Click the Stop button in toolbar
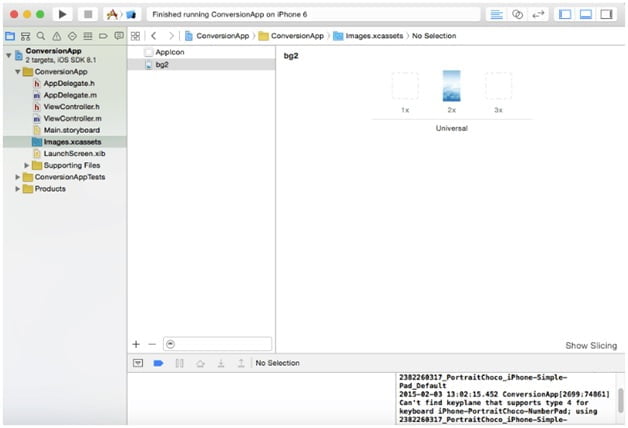This screenshot has width=628, height=428. pyautogui.click(x=86, y=15)
